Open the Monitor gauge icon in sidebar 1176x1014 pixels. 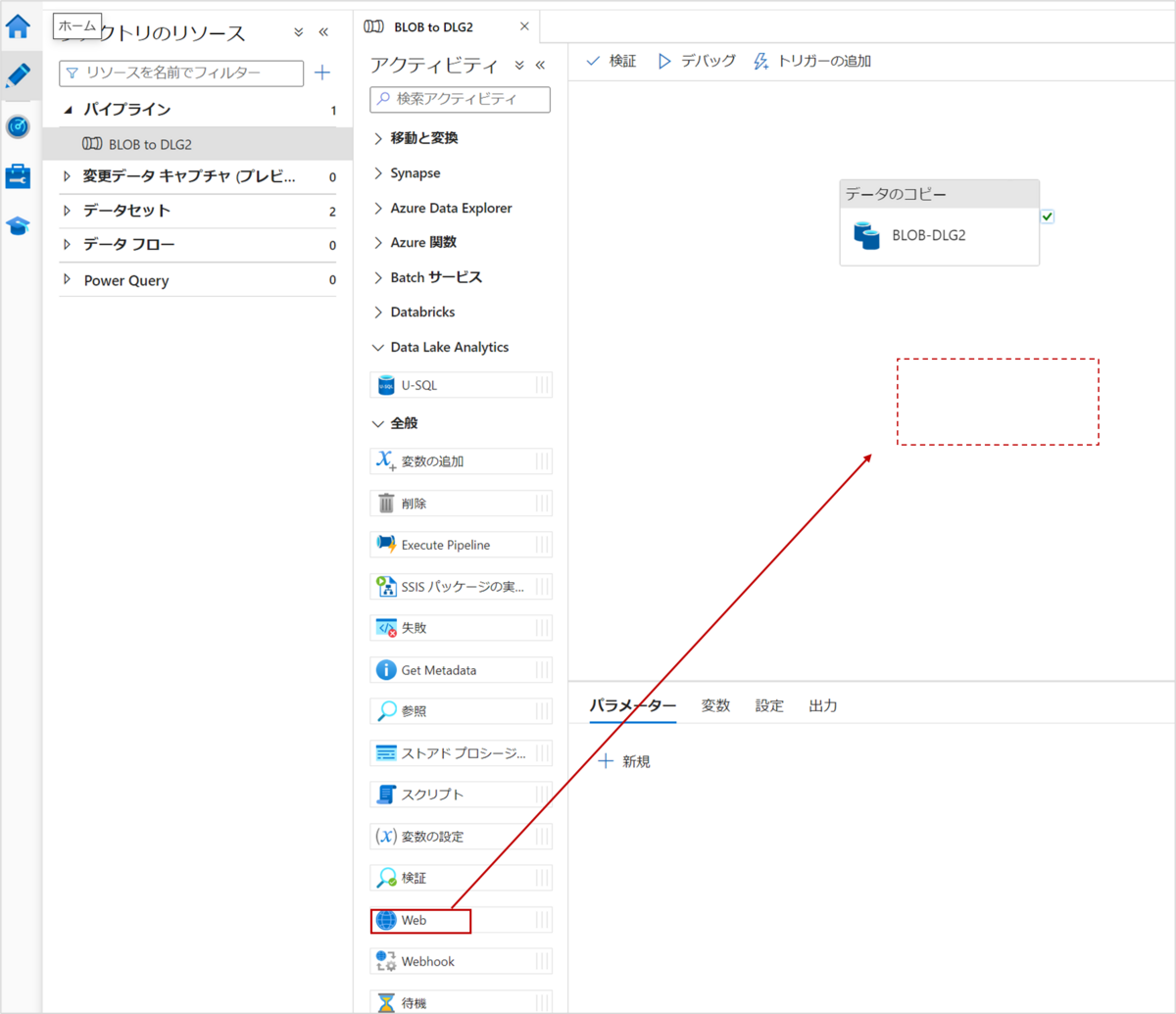click(19, 126)
